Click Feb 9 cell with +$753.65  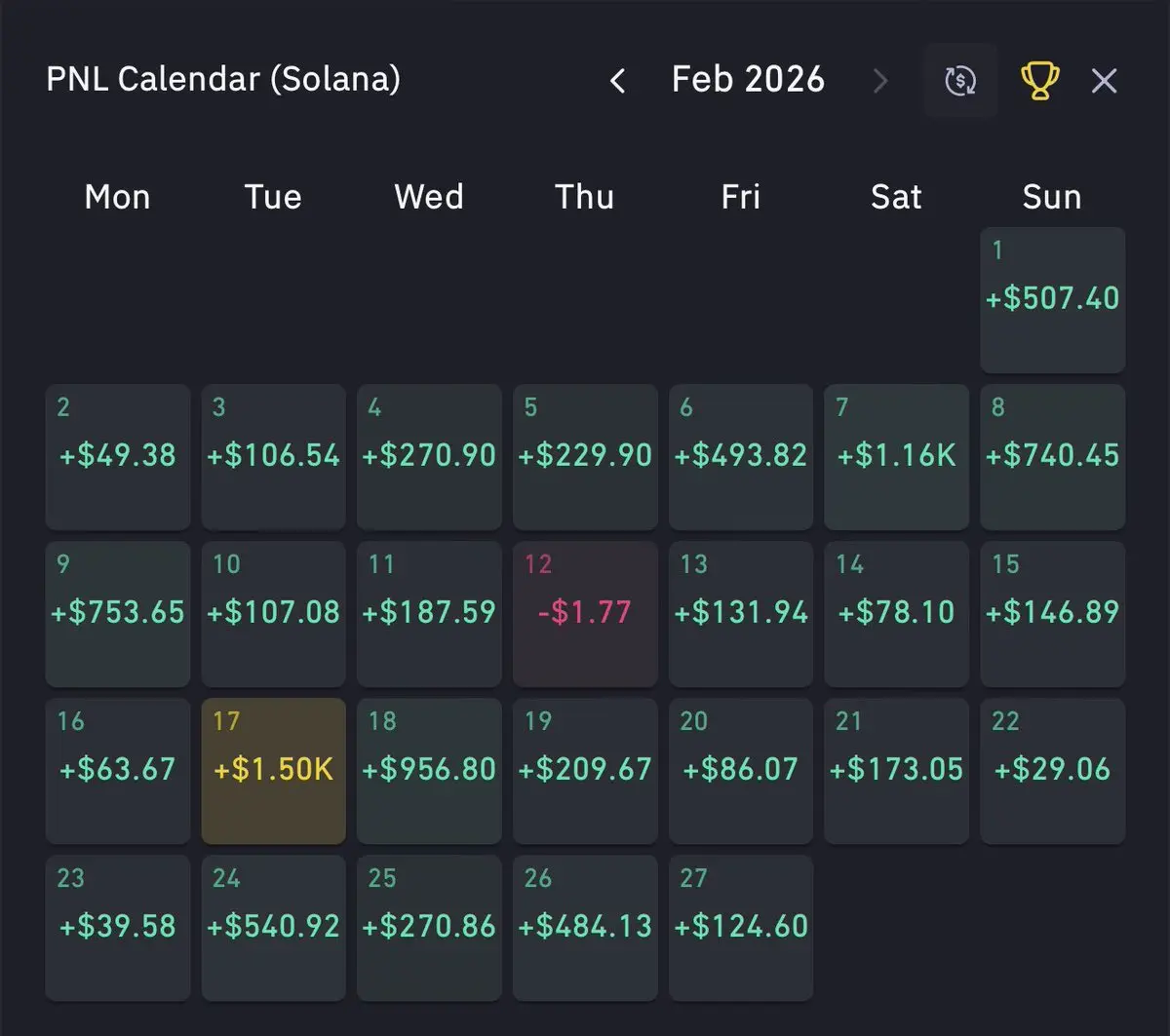coord(117,613)
